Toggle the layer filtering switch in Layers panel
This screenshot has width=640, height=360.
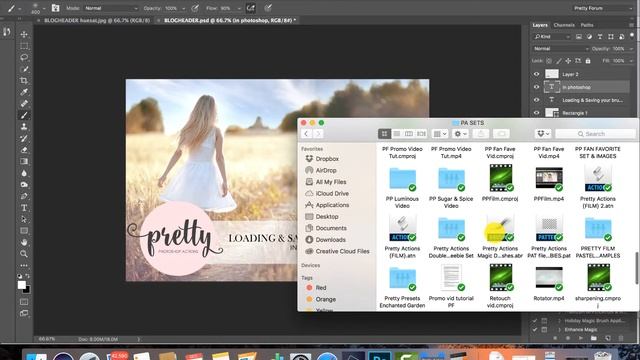point(632,36)
